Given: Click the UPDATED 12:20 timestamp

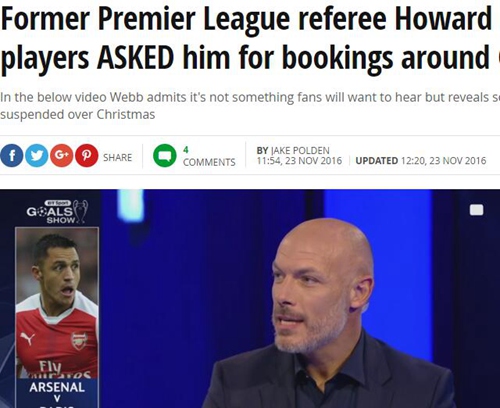Looking at the screenshot, I should pyautogui.click(x=421, y=161).
